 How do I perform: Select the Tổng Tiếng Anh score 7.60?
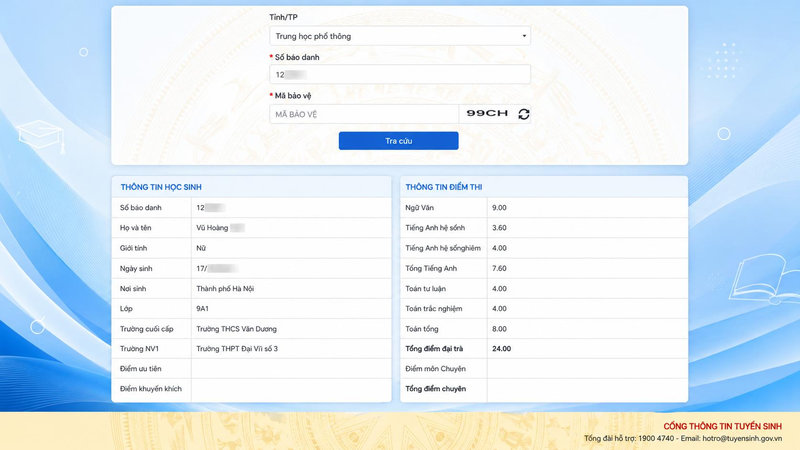click(499, 268)
